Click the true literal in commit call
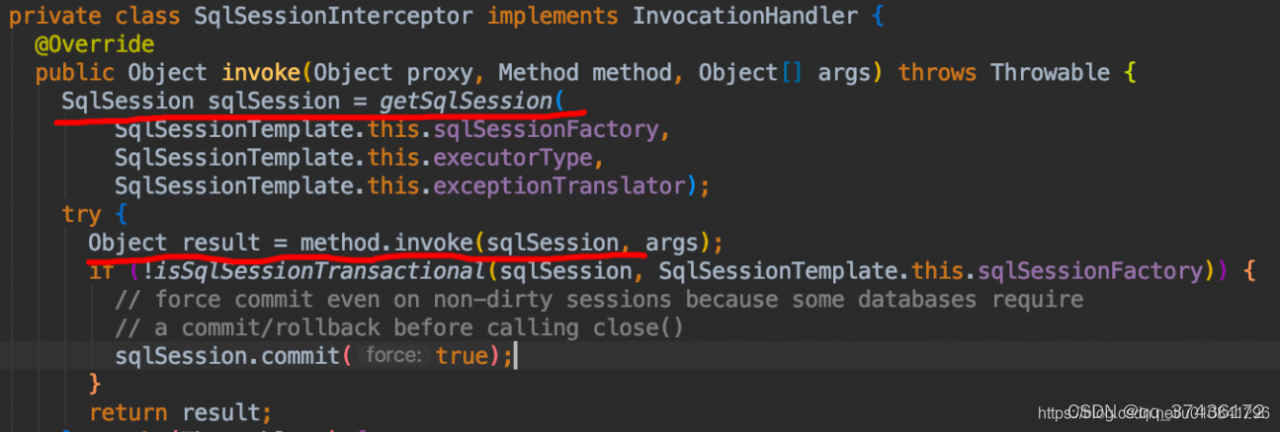The width and height of the screenshot is (1280, 432). [459, 356]
